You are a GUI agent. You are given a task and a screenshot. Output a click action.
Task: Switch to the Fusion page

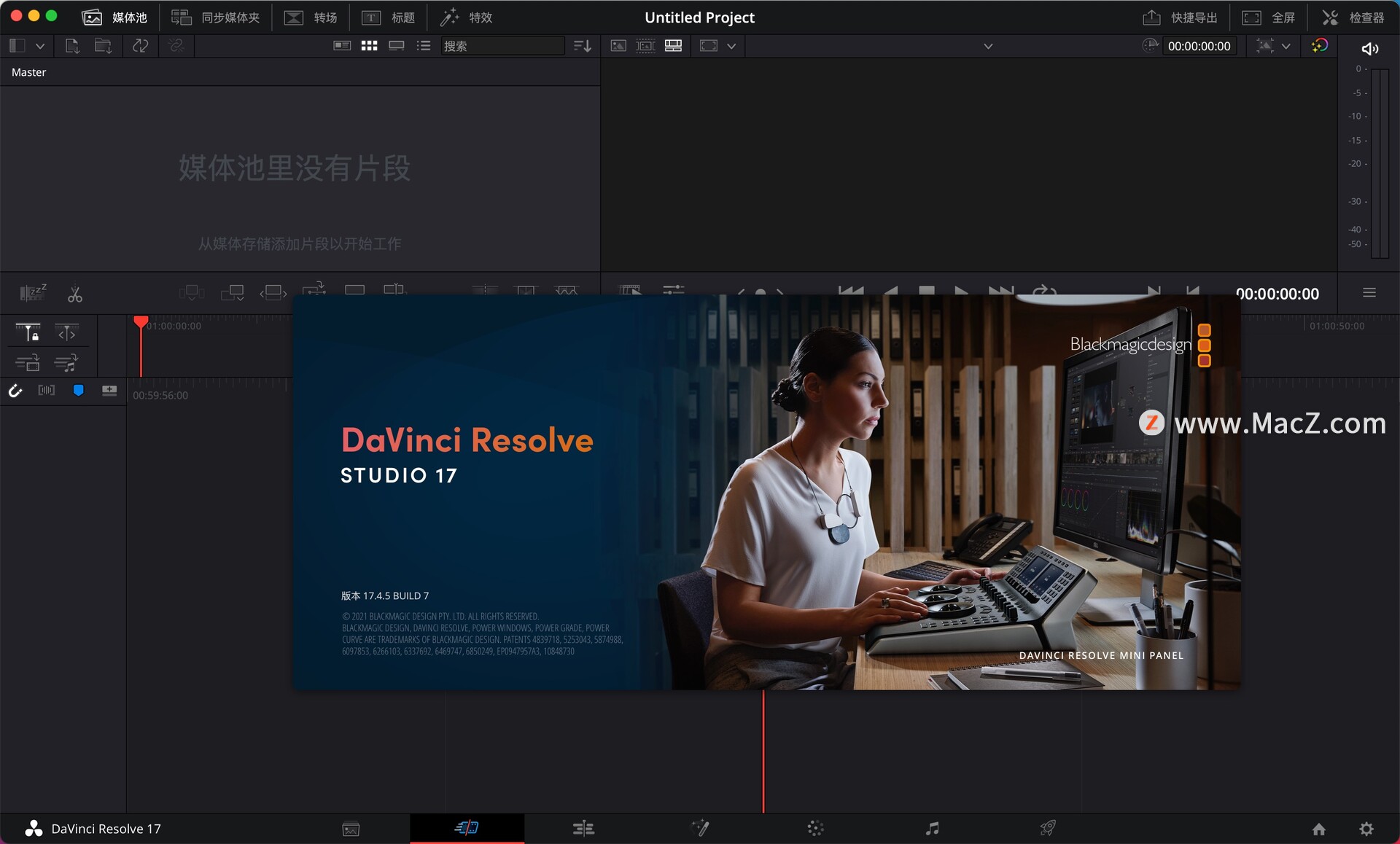click(700, 828)
